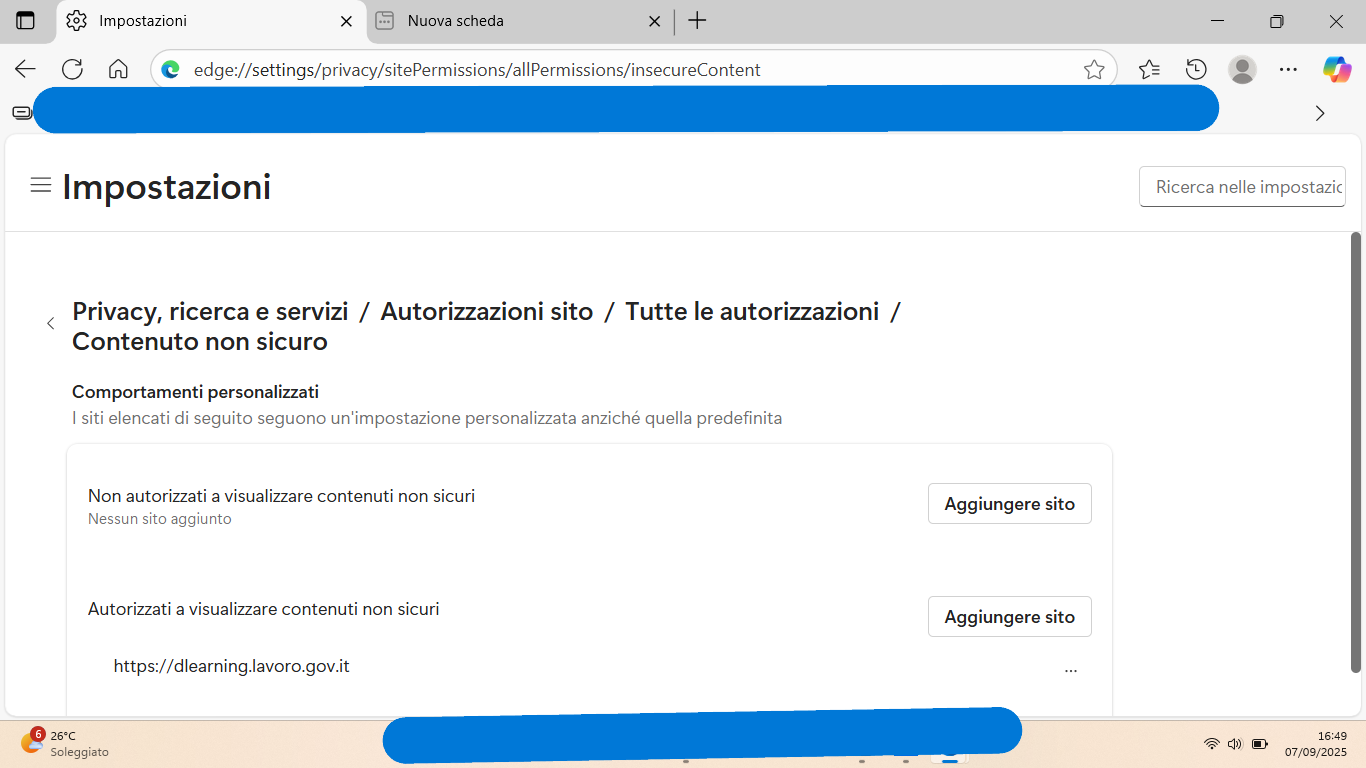This screenshot has width=1366, height=768.
Task: Click the Non autorizzati a visualizzare contenuti label
Action: [x=281, y=495]
